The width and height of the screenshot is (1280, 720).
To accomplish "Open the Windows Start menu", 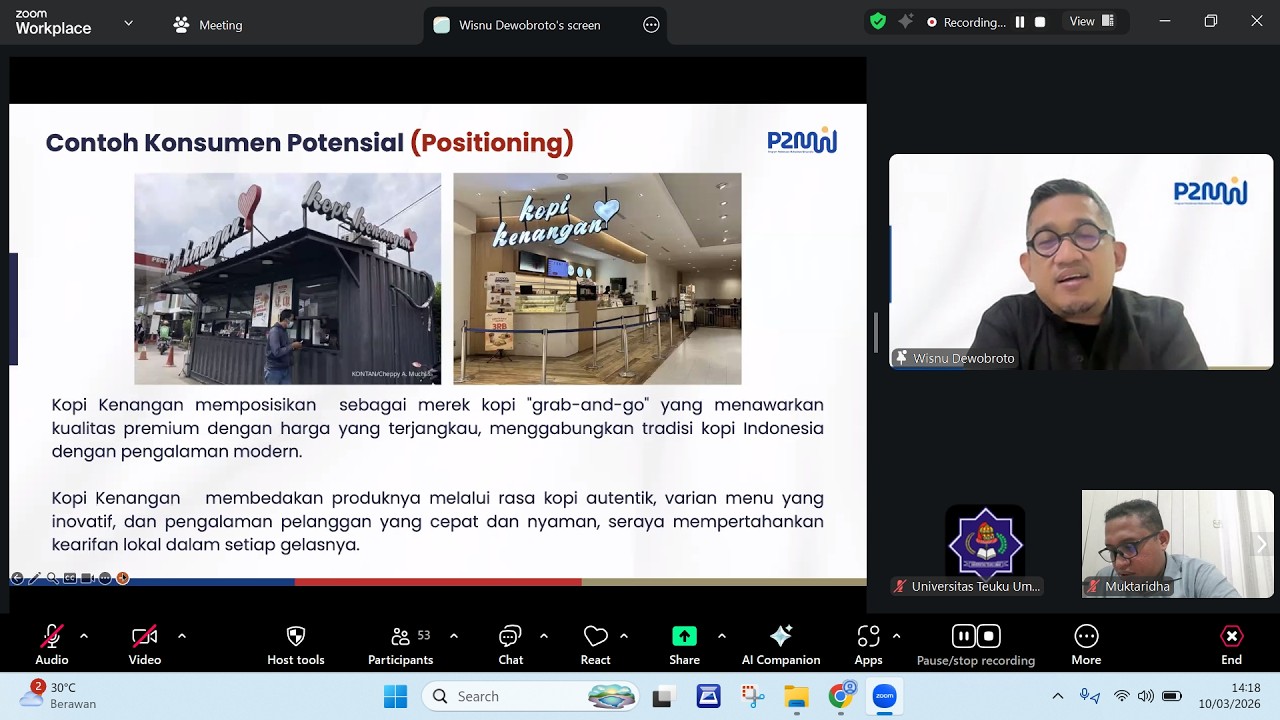I will pos(395,696).
